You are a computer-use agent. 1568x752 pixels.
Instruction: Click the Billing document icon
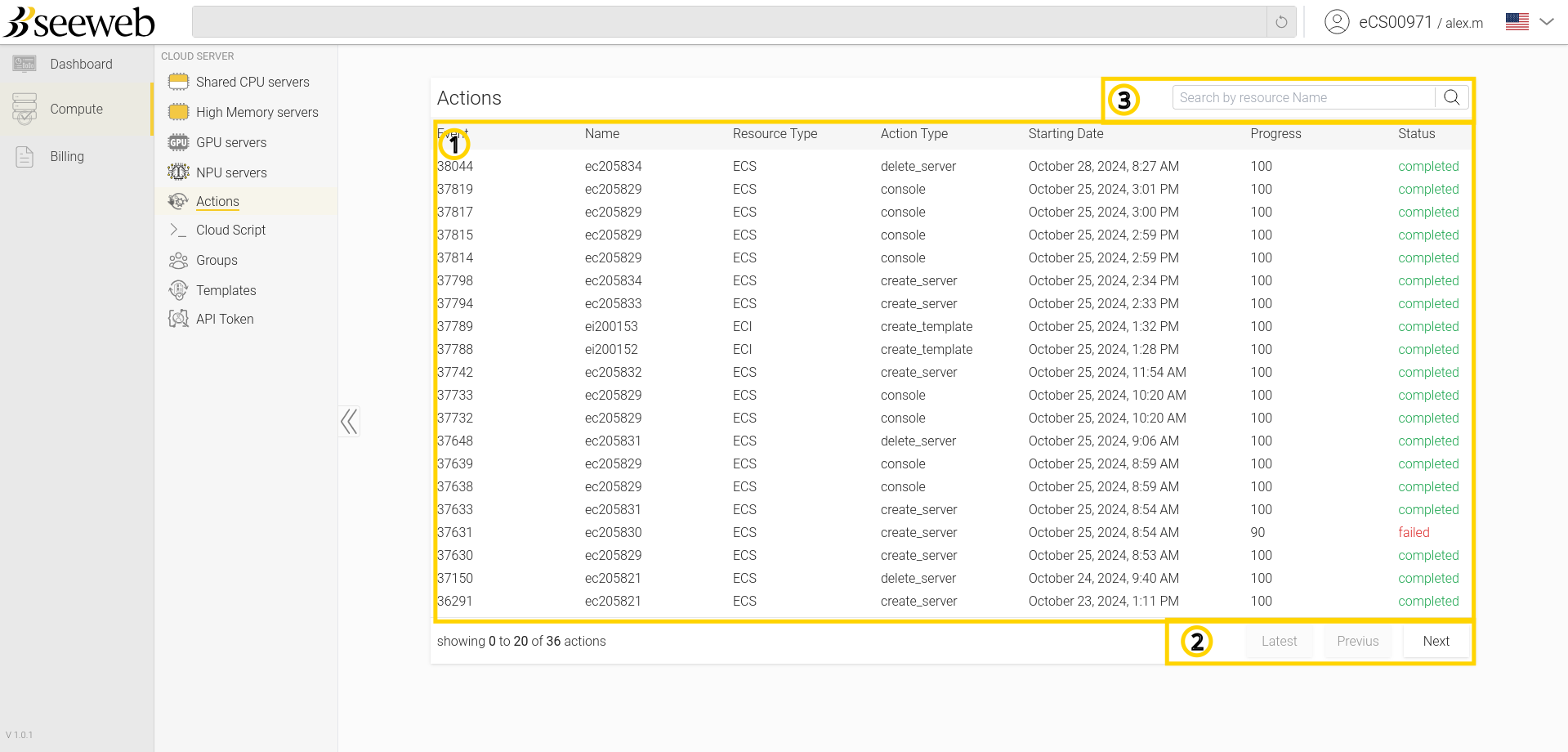point(25,156)
